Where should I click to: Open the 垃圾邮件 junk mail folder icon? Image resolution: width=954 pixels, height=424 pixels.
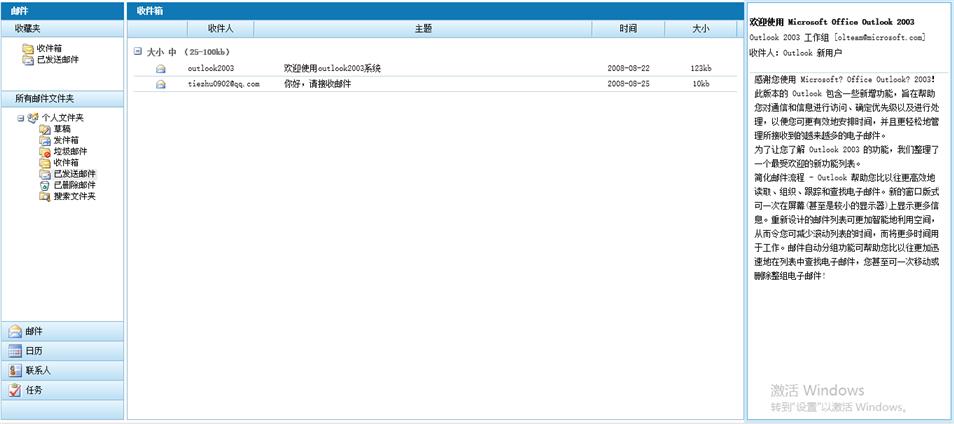[44, 151]
